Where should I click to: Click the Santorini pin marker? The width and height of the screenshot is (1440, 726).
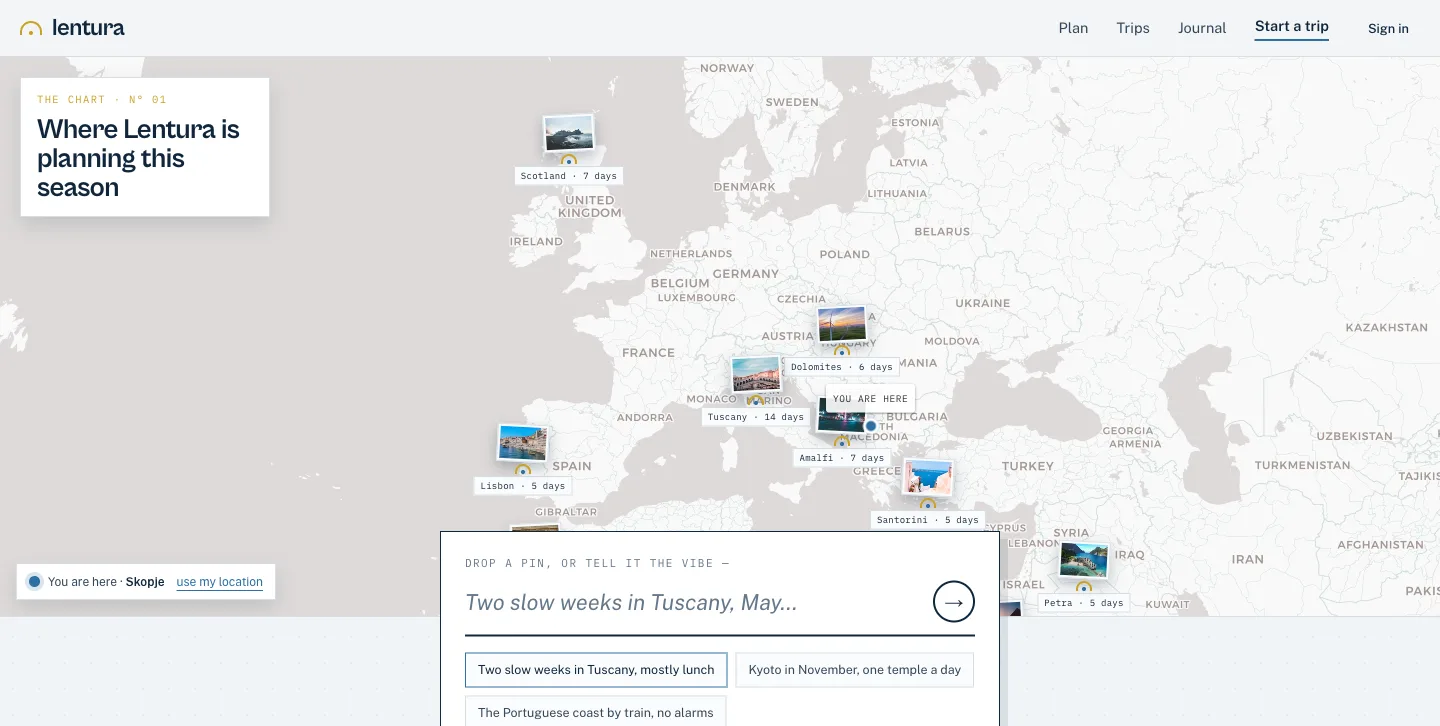(x=927, y=504)
